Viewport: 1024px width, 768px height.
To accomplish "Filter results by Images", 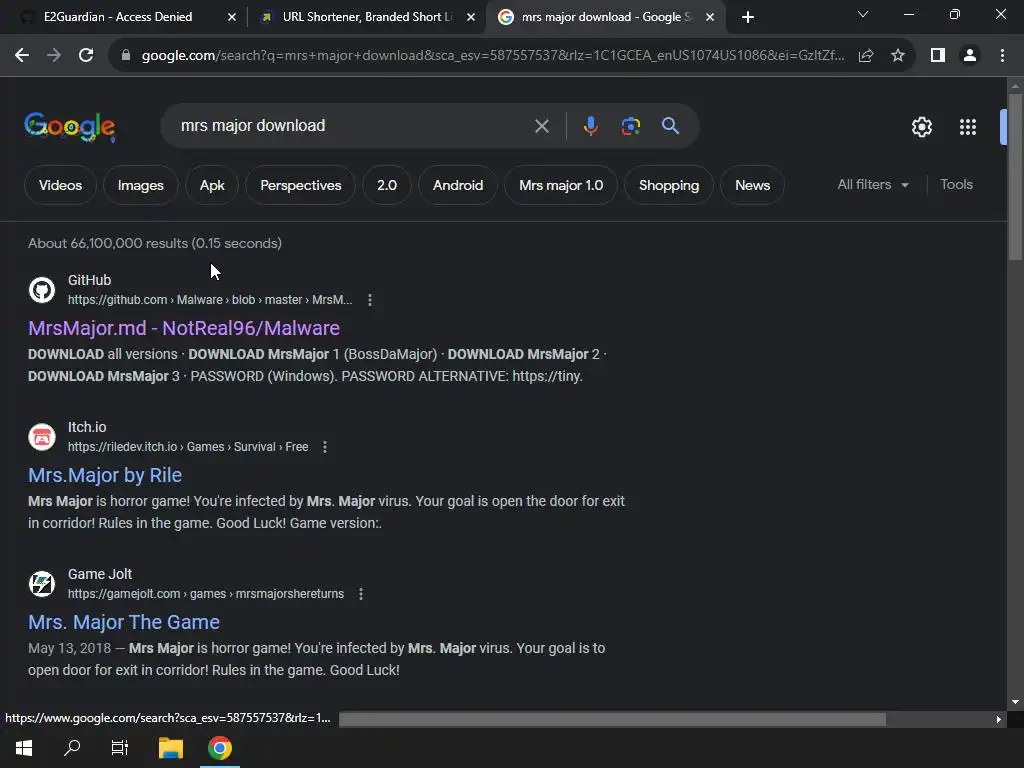I will 140,185.
